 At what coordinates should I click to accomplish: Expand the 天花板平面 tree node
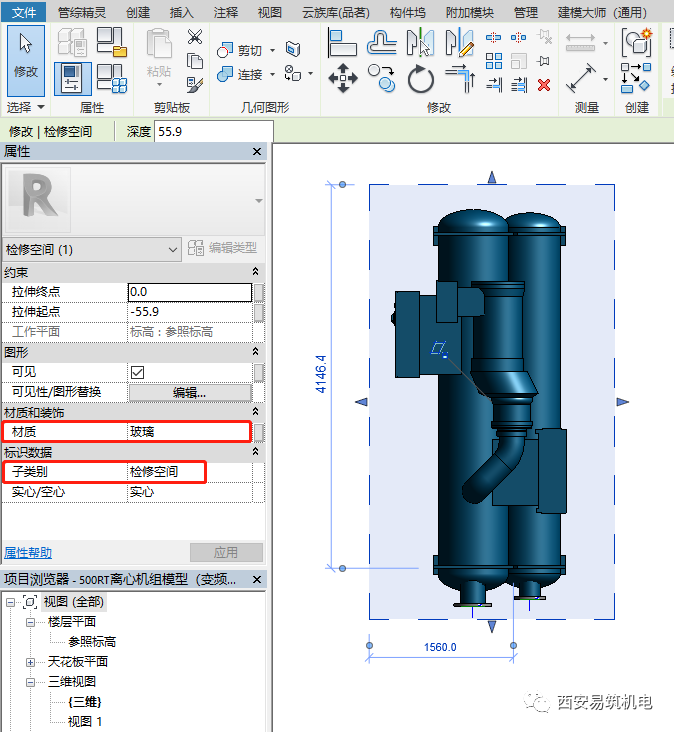click(29, 662)
